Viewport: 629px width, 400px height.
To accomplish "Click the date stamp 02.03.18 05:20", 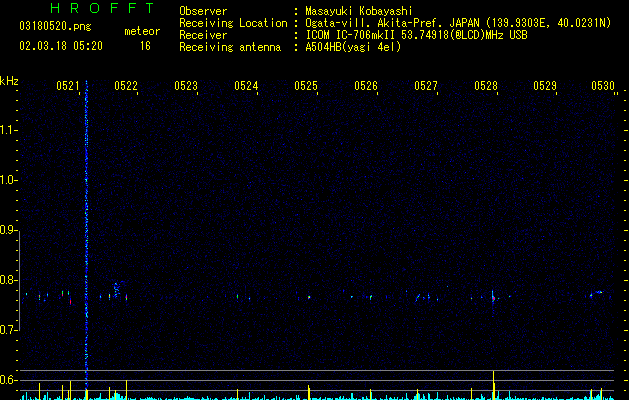I will (61, 46).
